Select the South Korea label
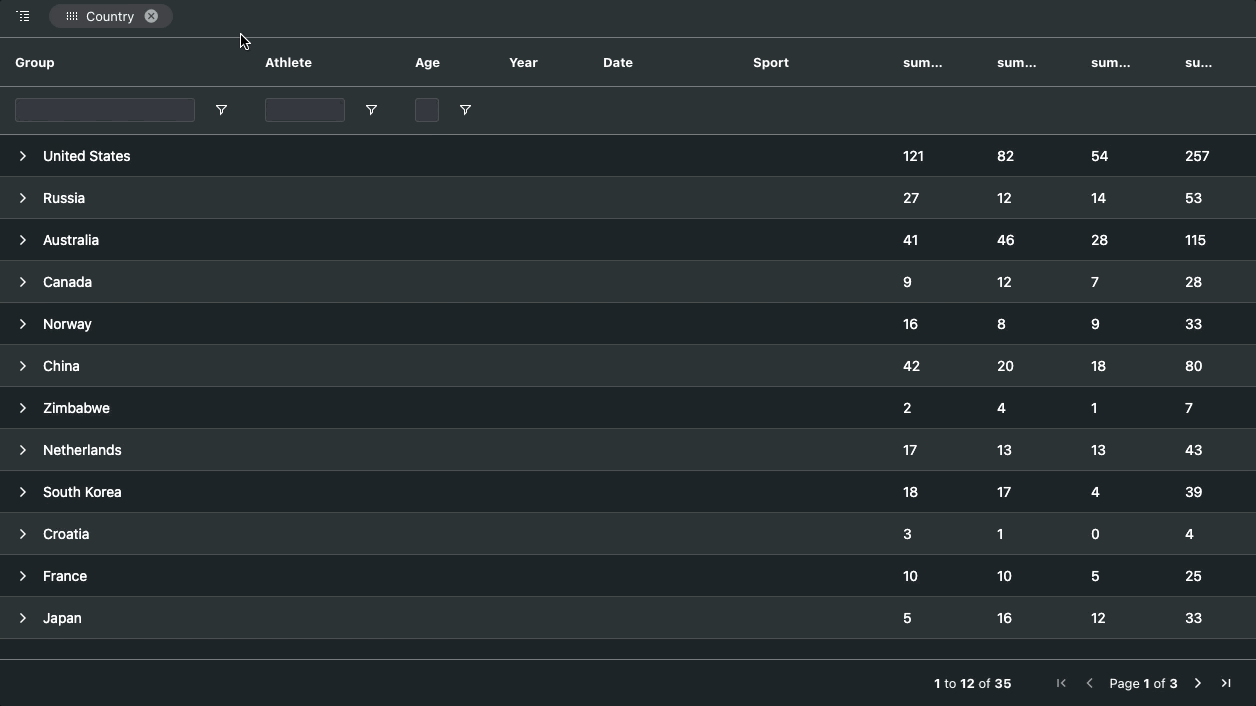This screenshot has height=706, width=1256. (82, 492)
